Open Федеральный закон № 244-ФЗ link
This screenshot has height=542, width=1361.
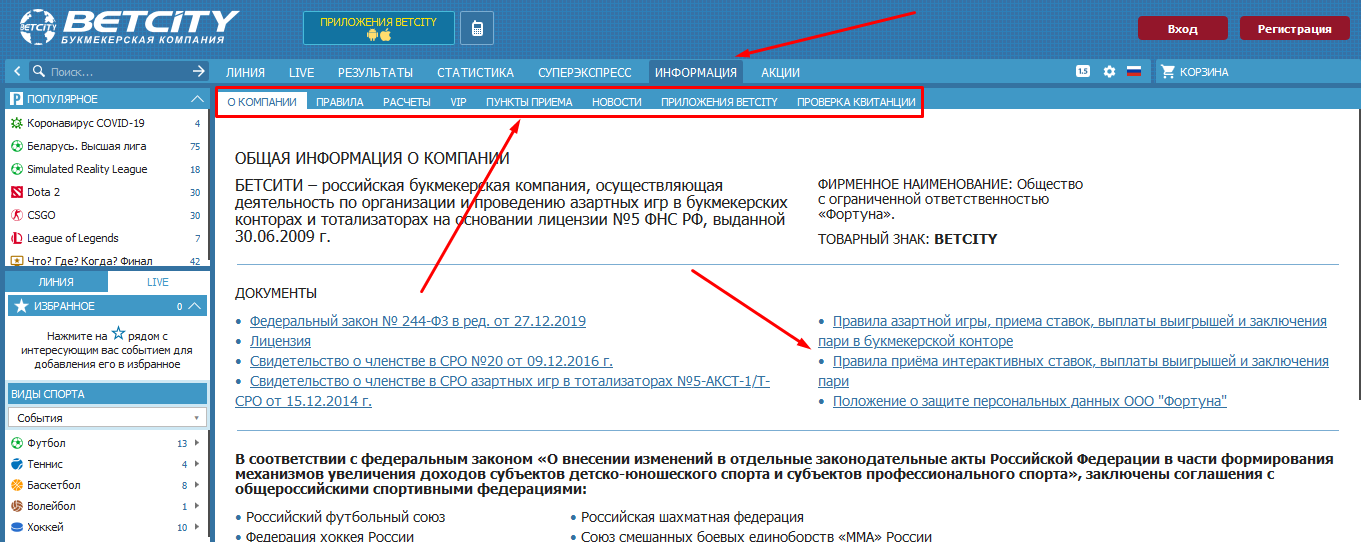coord(418,321)
